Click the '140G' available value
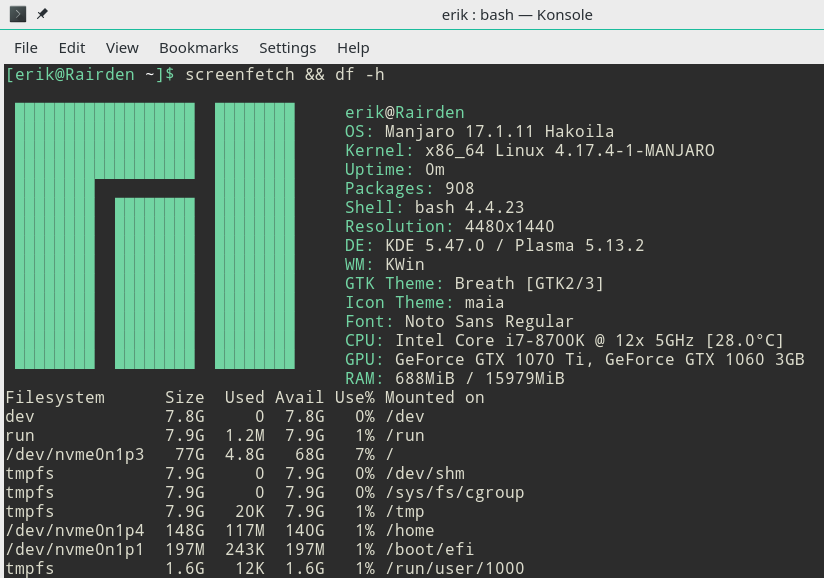The width and height of the screenshot is (824, 578). pos(305,530)
